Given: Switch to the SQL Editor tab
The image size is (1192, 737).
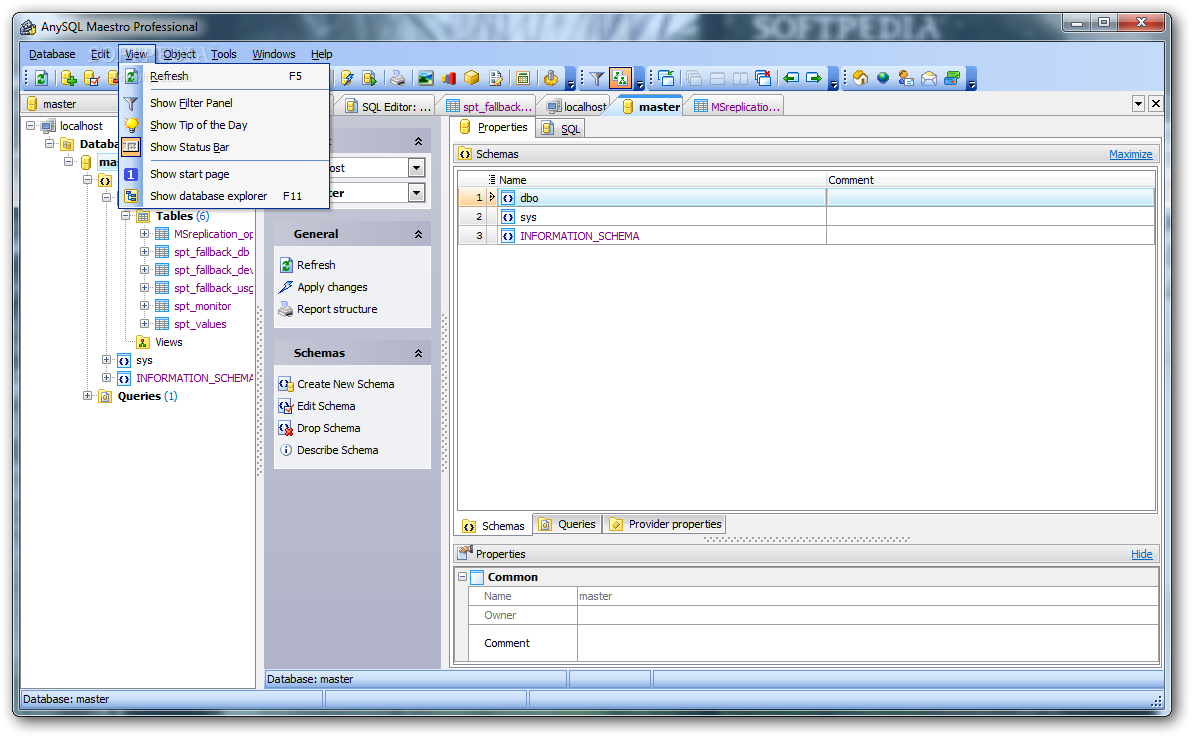Looking at the screenshot, I should tap(388, 107).
